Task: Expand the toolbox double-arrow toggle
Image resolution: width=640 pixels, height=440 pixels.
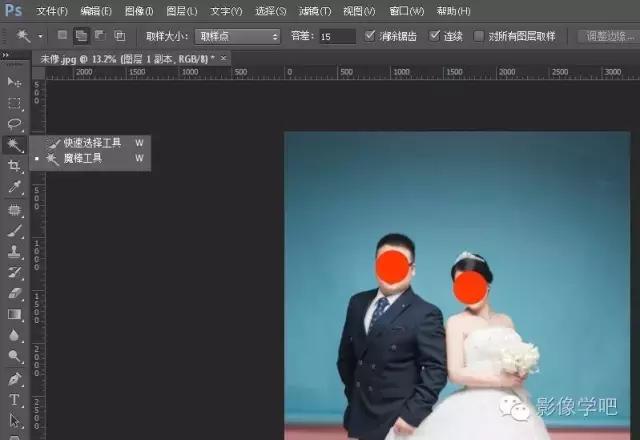Action: (5, 55)
